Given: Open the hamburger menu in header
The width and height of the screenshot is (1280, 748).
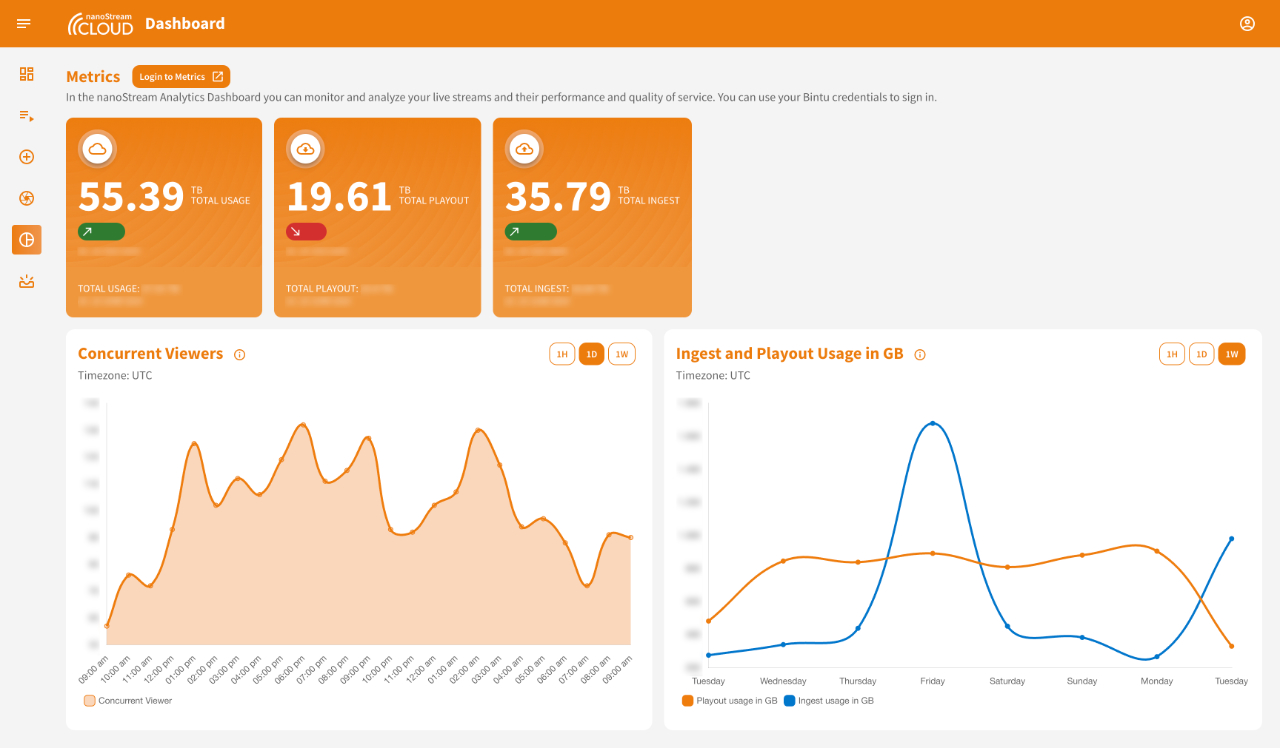Looking at the screenshot, I should (x=24, y=23).
